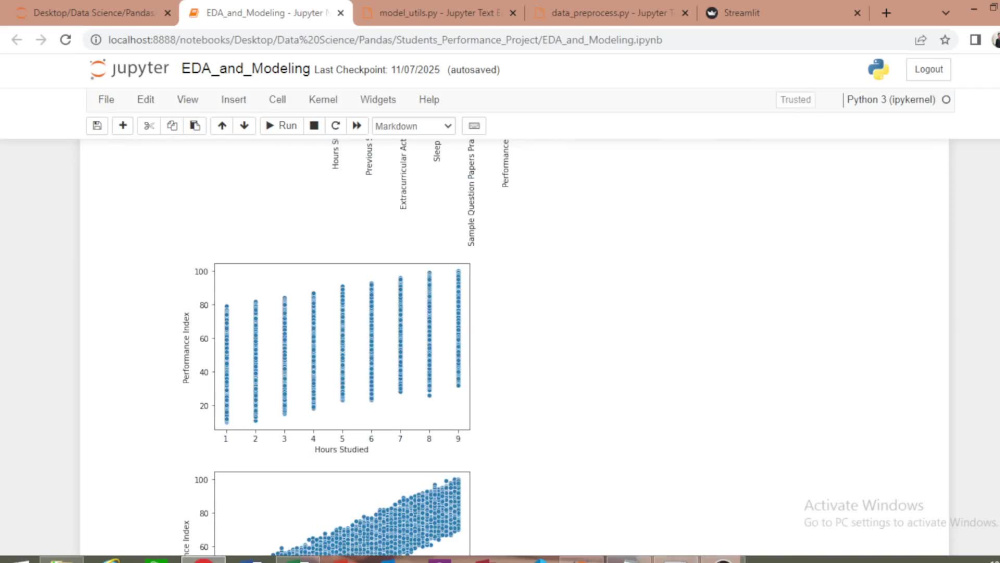Close the Streamlit browser tab

click(857, 13)
